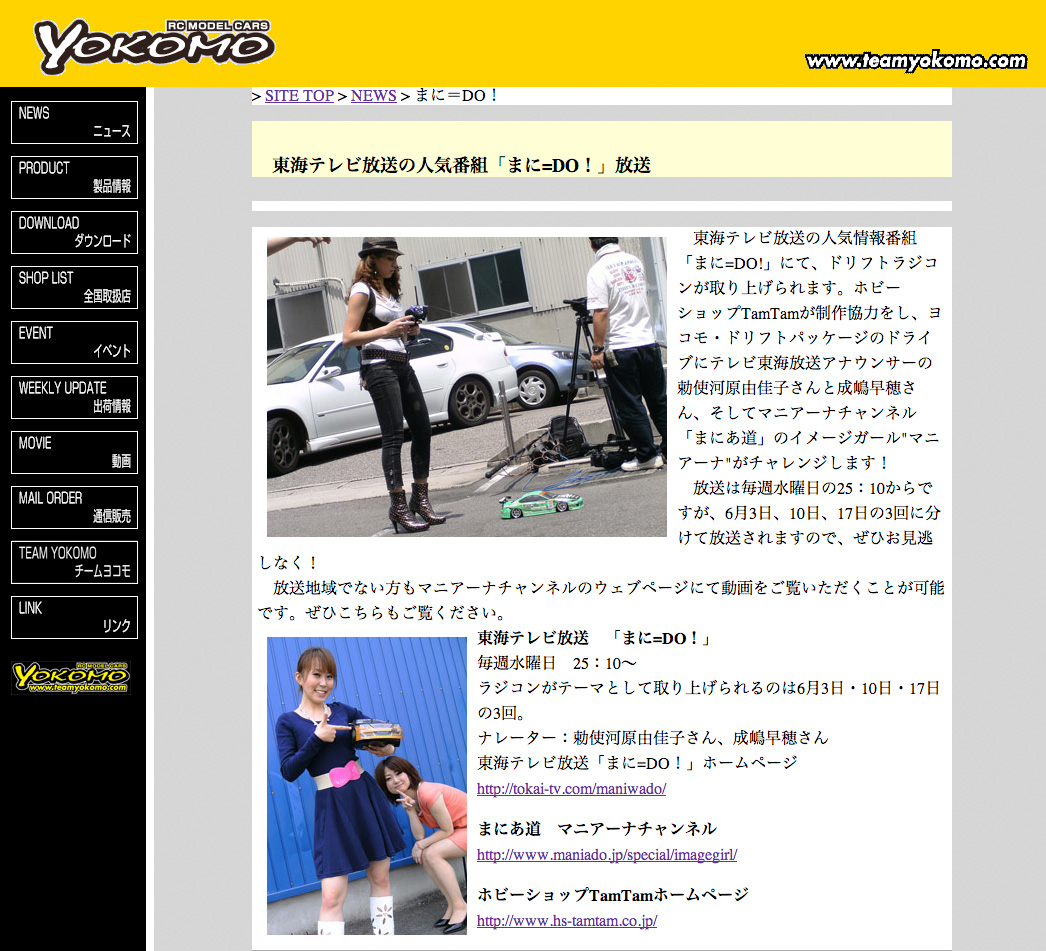Open WEEKLY UPDATE shipping info

point(74,397)
